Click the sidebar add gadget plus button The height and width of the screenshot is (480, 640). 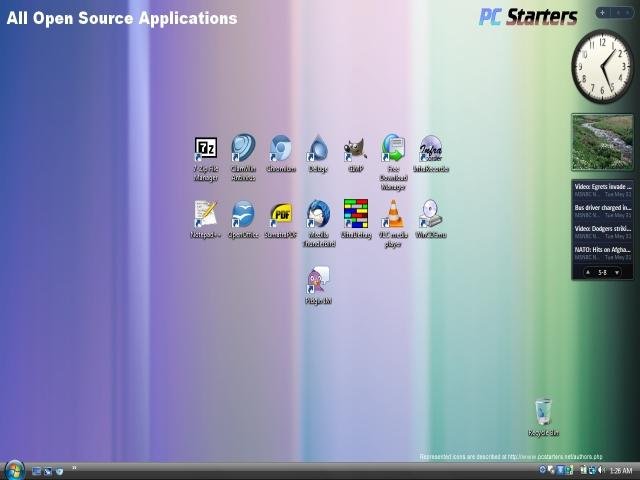pos(602,13)
